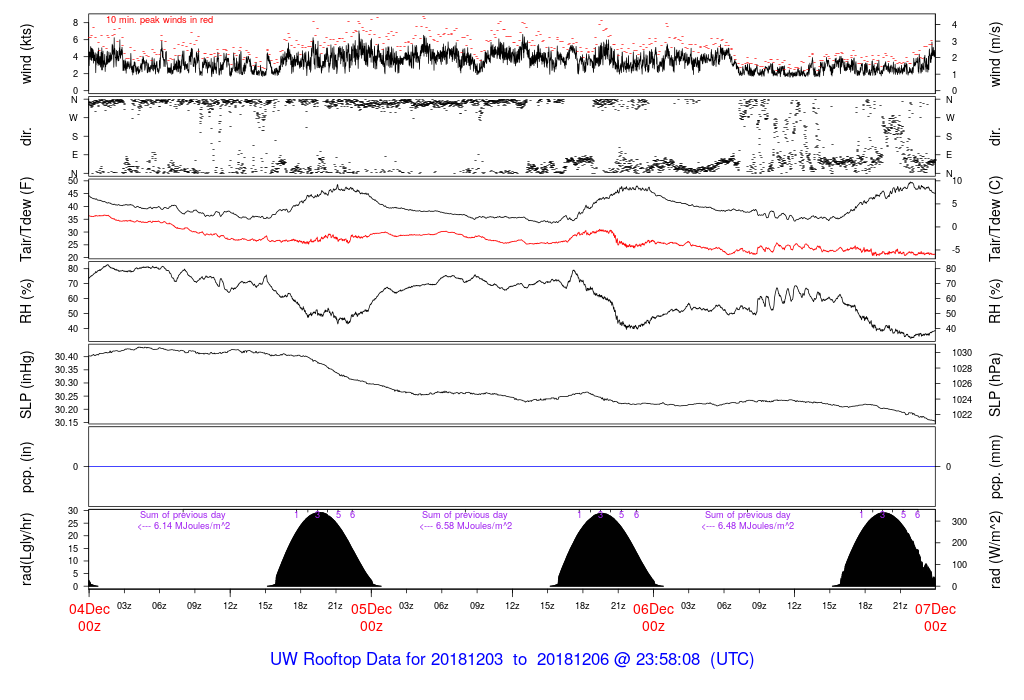Select the 'wind (kts)' axis label
1024x700 pixels.
(x=26, y=54)
